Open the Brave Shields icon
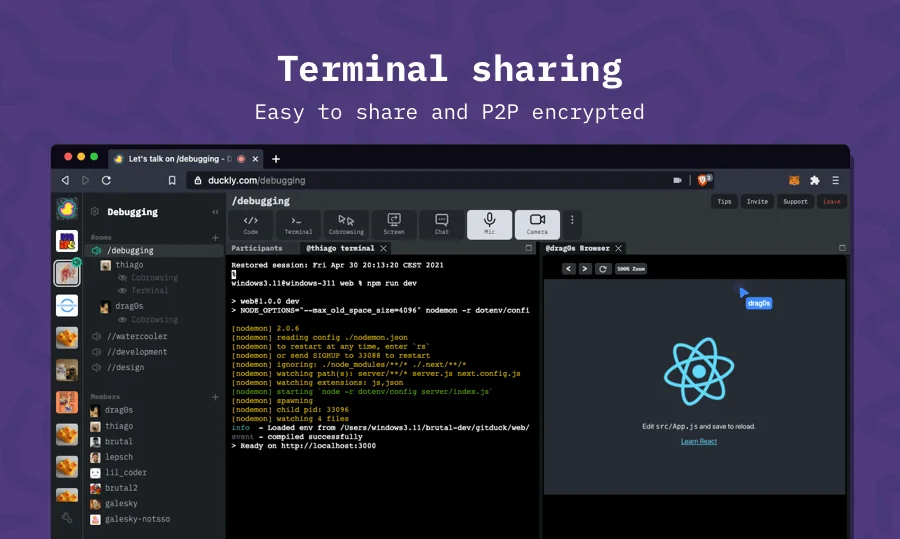The width and height of the screenshot is (900, 539). 704,180
